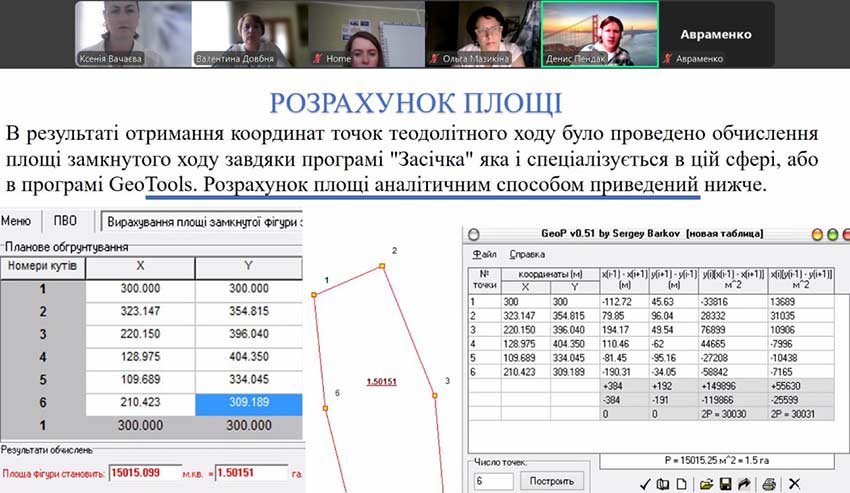
Task: Save the table with floppy disk icon
Action: pos(724,484)
